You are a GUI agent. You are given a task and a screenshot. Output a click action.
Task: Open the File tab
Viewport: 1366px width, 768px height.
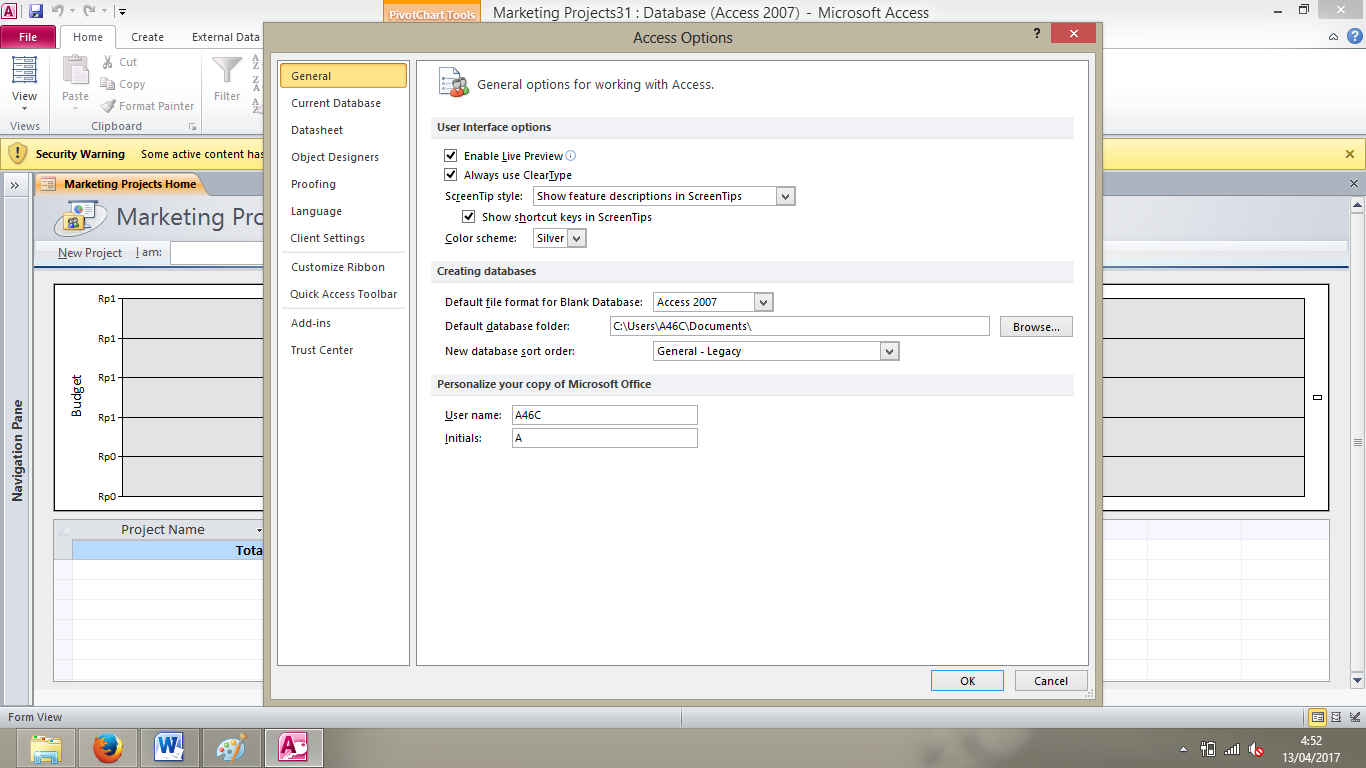(28, 37)
